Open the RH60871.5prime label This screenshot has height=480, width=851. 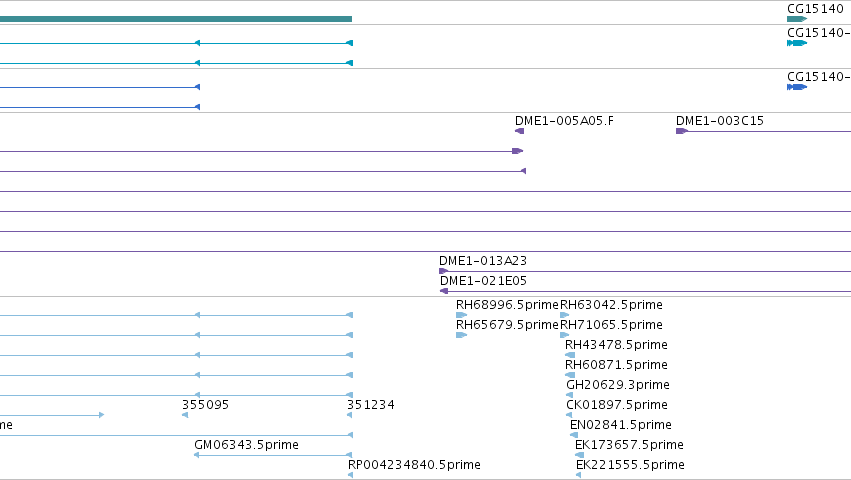[x=616, y=365]
